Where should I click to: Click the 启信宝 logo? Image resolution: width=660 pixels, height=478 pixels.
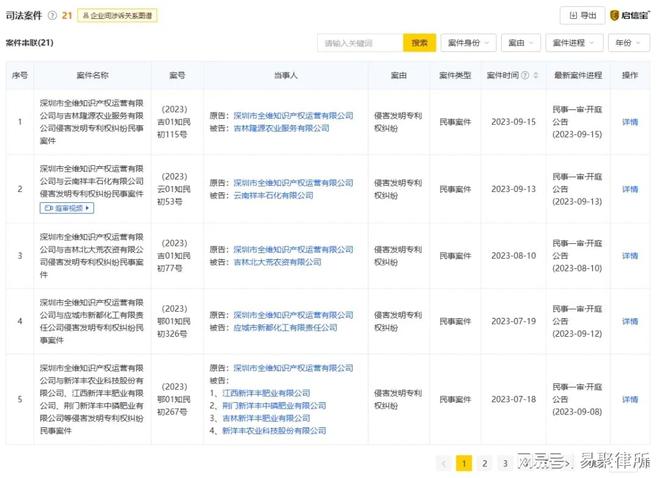tap(630, 16)
